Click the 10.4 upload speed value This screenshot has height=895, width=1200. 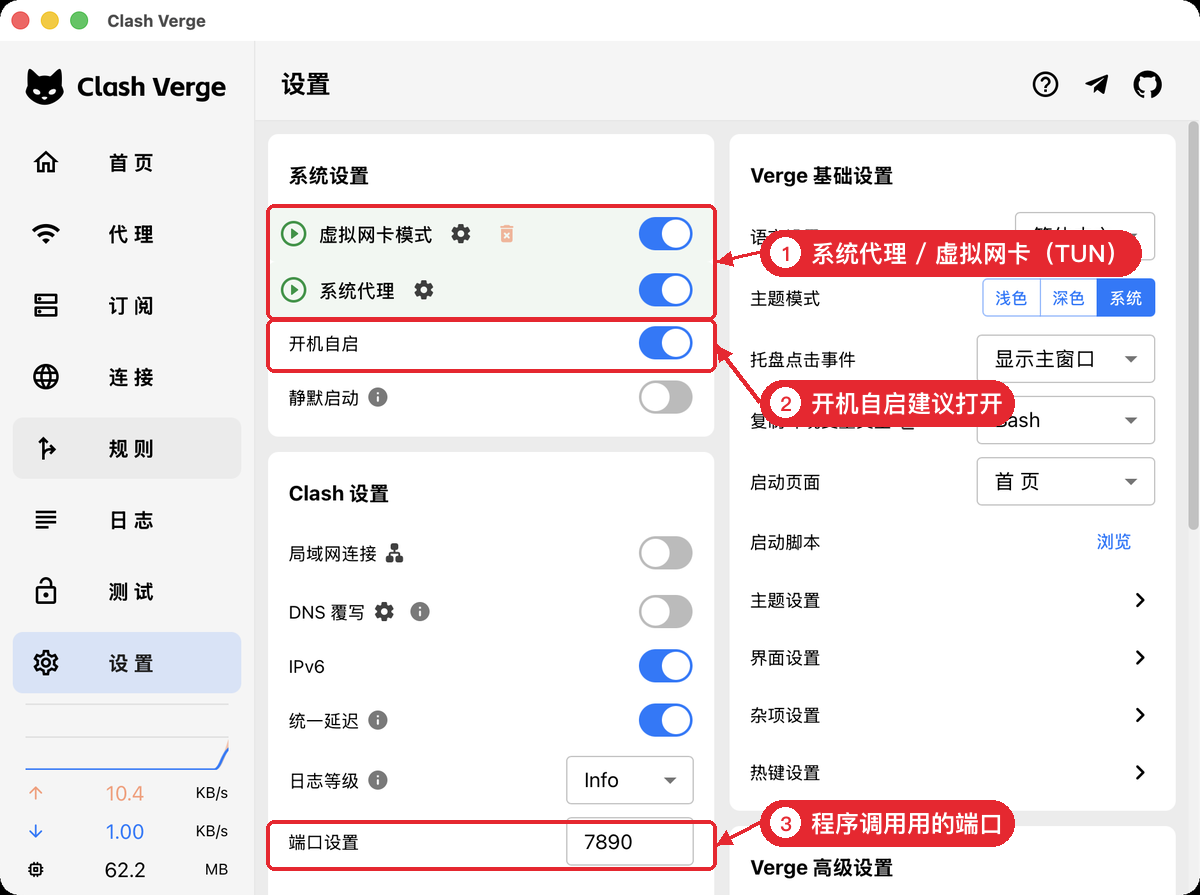[x=125, y=793]
